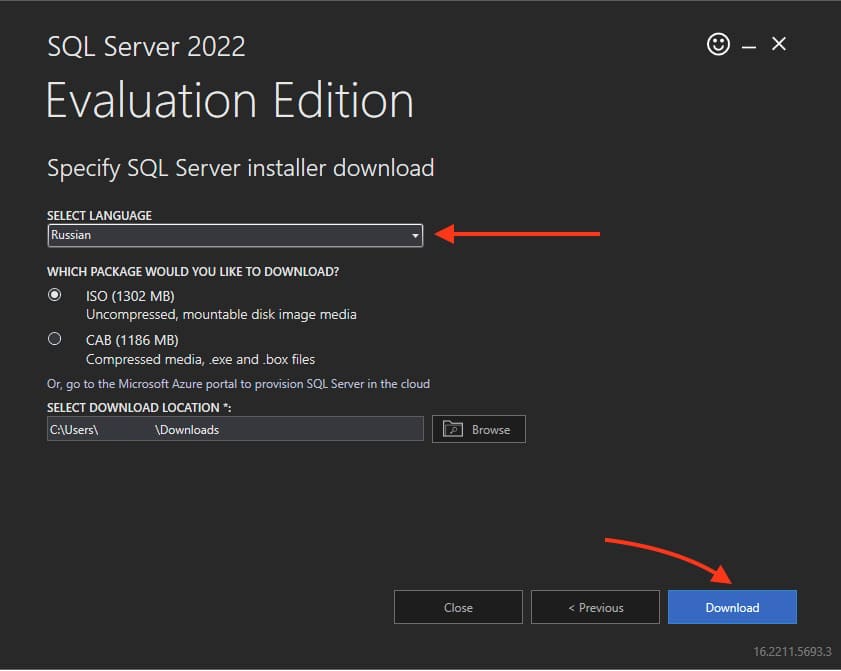The height and width of the screenshot is (671, 841).
Task: Click the 'Evaluation Edition' title text
Action: point(230,101)
